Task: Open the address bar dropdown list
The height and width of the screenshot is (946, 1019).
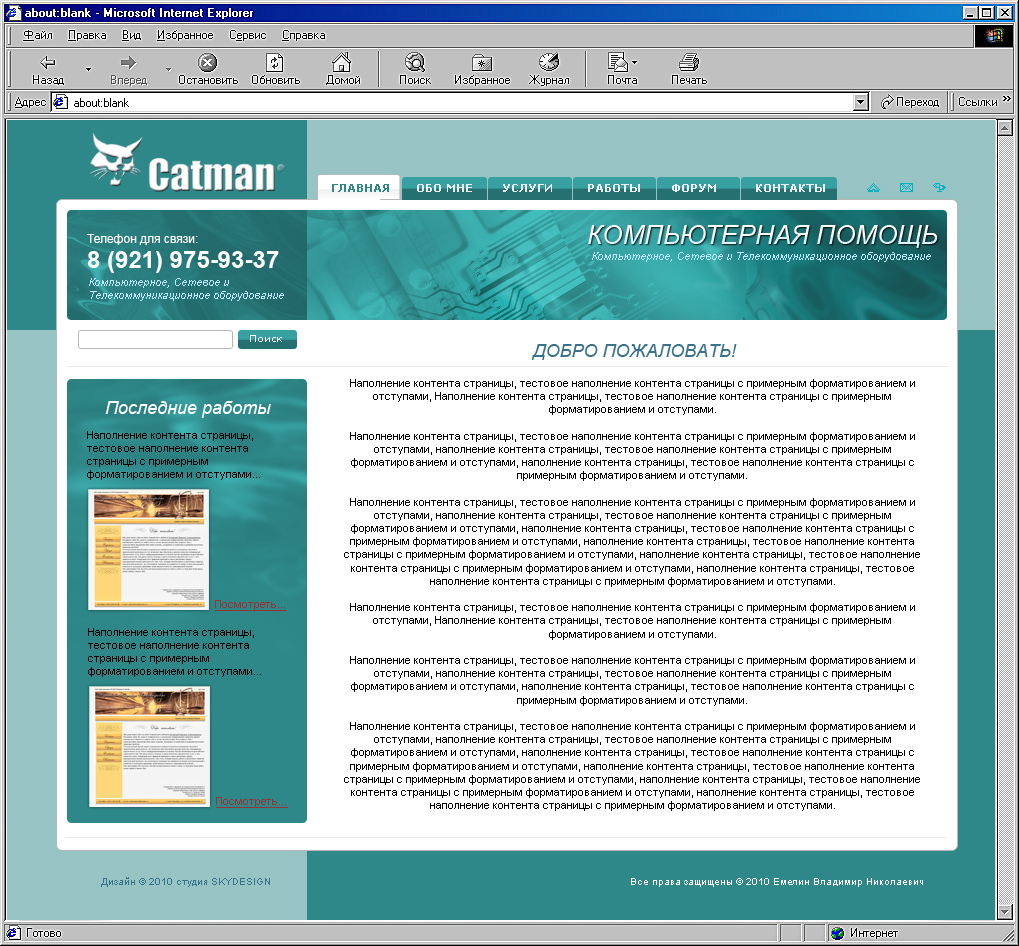Action: (861, 102)
